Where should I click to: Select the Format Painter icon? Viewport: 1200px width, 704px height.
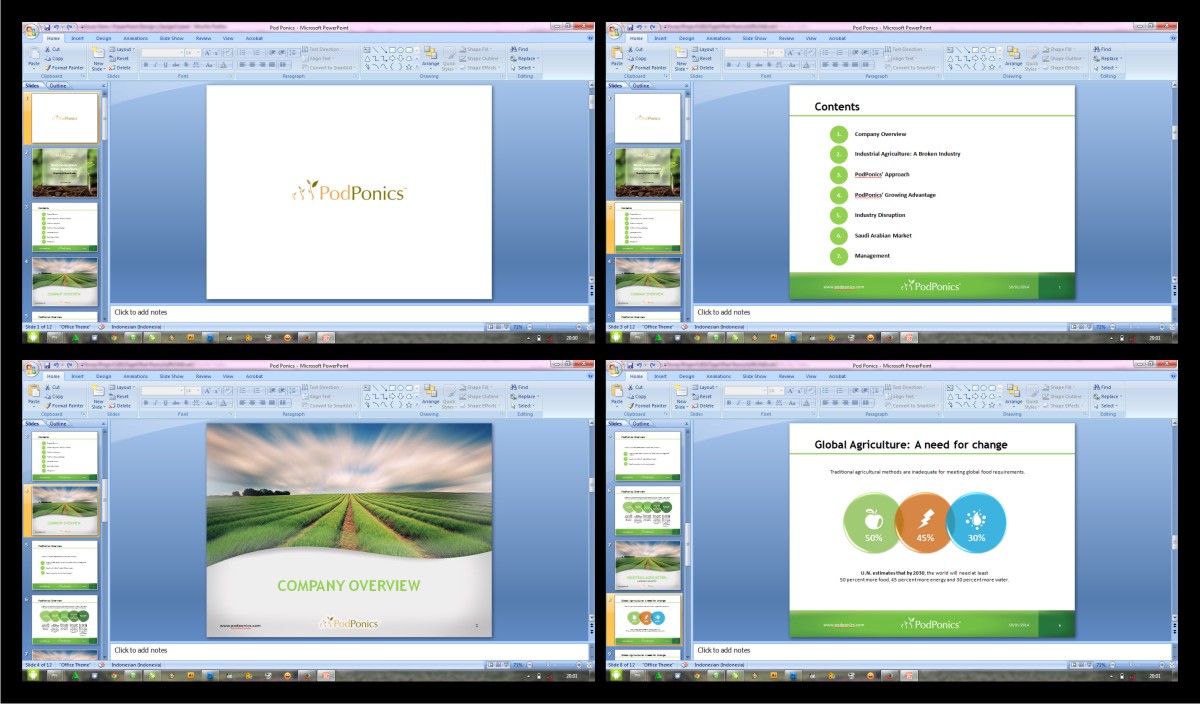click(x=49, y=68)
